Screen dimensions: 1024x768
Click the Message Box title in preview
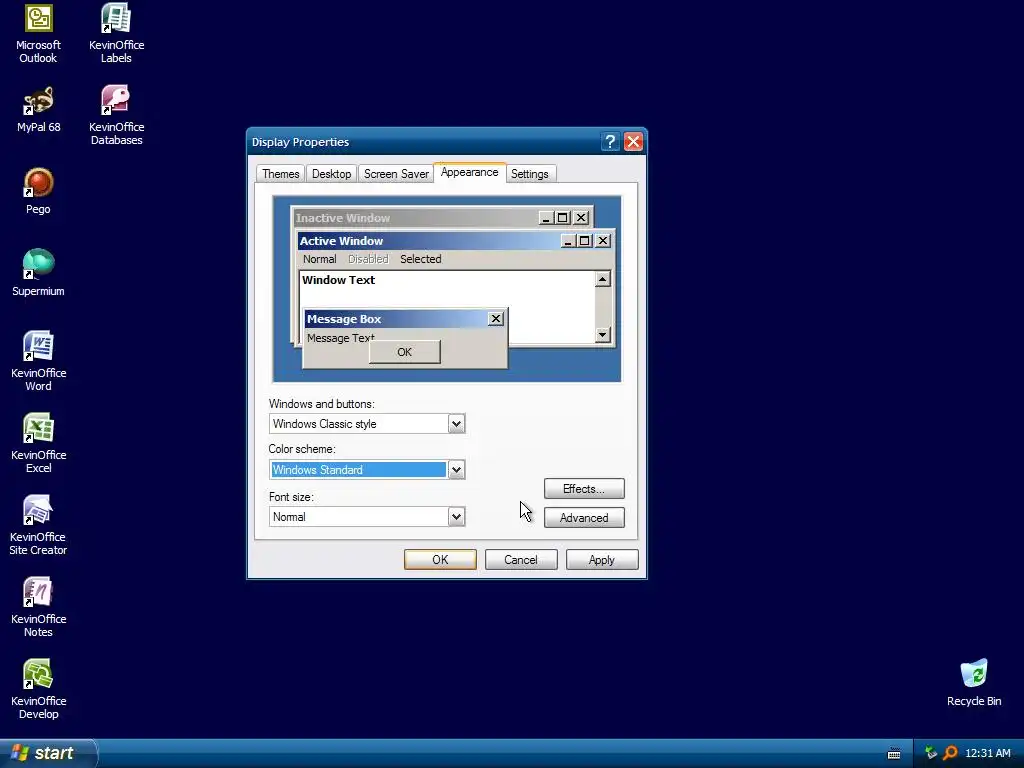click(x=344, y=319)
